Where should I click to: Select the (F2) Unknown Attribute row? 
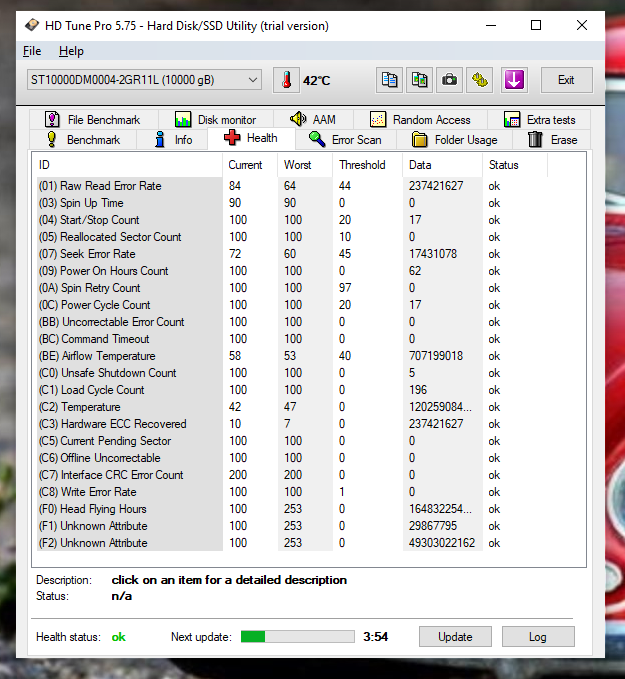291,543
